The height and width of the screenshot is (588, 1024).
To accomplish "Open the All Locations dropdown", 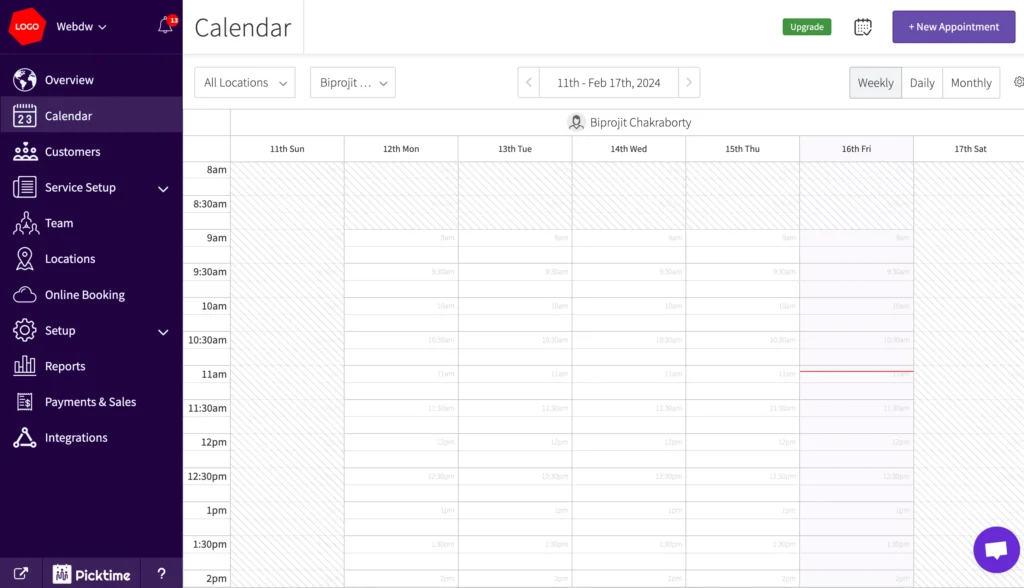I will tap(244, 83).
